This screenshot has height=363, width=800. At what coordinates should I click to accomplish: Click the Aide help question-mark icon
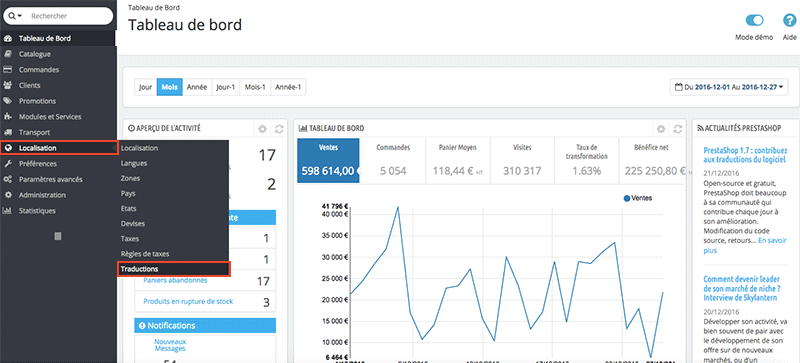[x=789, y=20]
